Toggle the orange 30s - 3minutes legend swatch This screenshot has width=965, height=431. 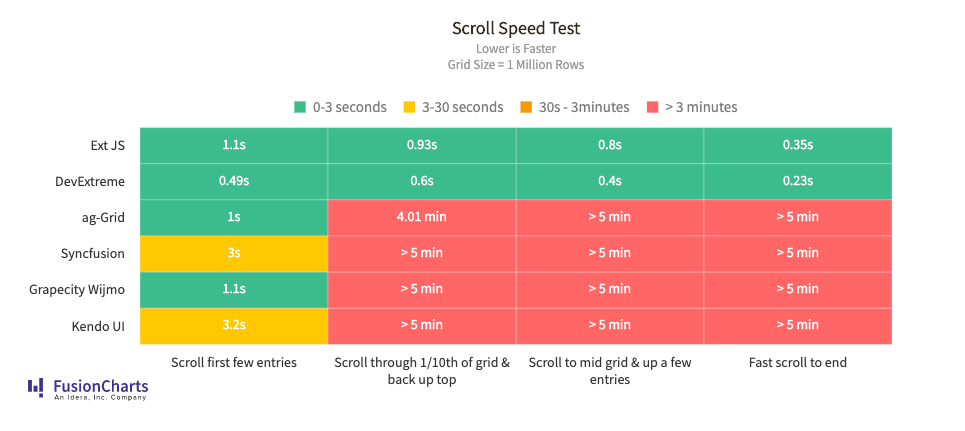pyautogui.click(x=526, y=107)
